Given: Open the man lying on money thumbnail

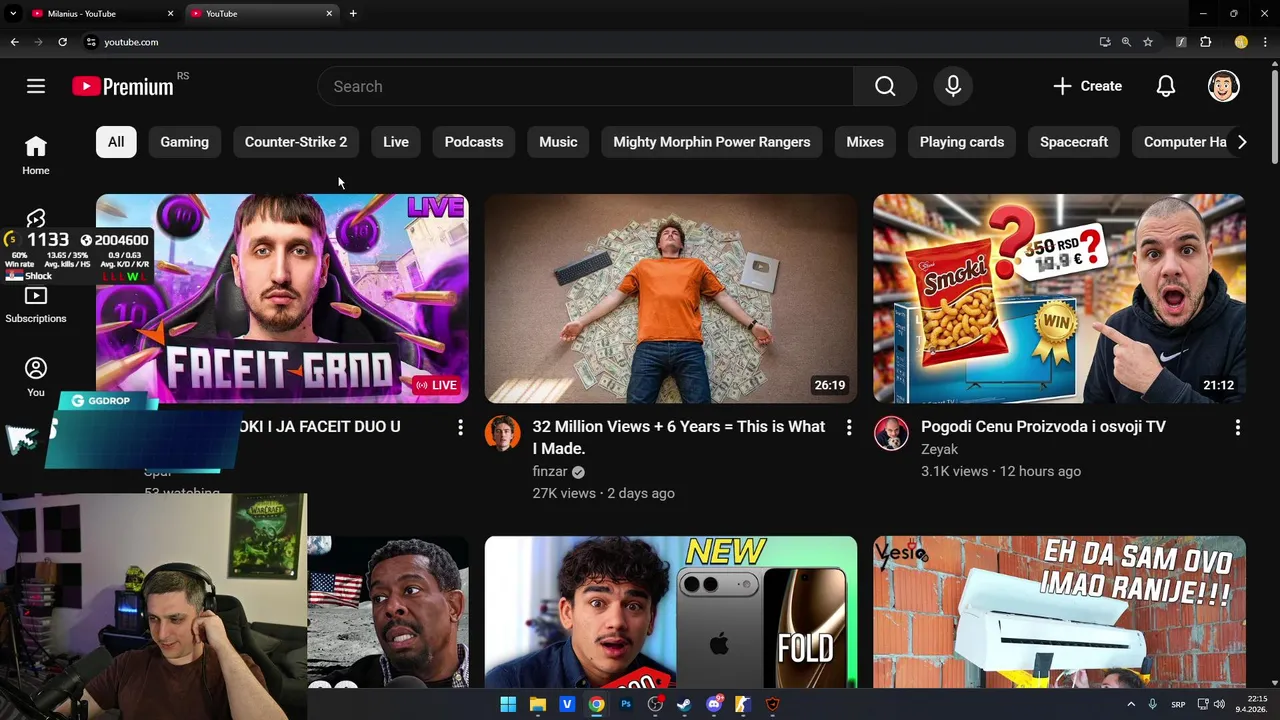Looking at the screenshot, I should (x=671, y=298).
